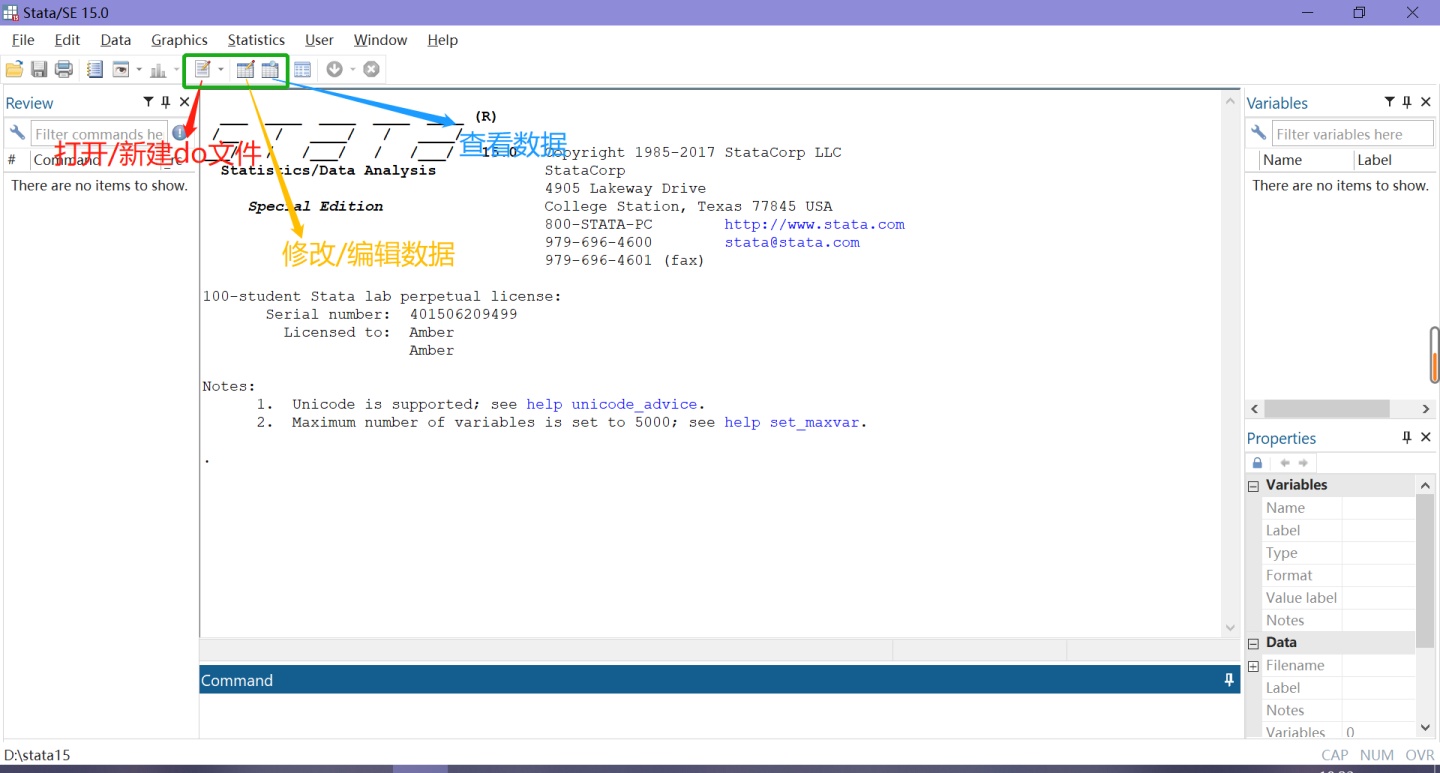Click the Filter variables here field
This screenshot has width=1440, height=773.
(x=1353, y=134)
